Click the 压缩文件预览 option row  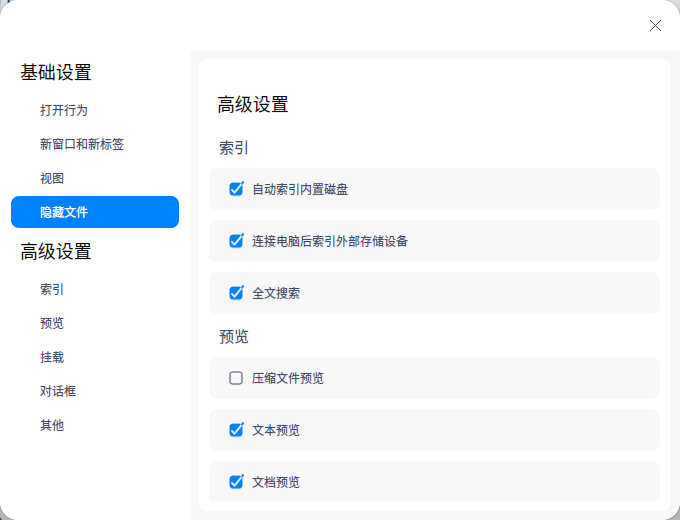click(x=434, y=378)
